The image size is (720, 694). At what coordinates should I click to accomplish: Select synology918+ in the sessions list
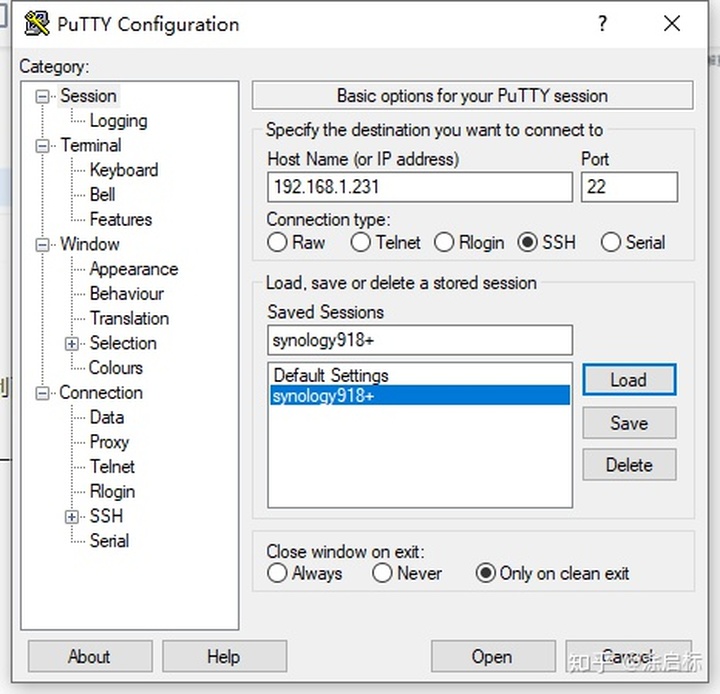420,395
